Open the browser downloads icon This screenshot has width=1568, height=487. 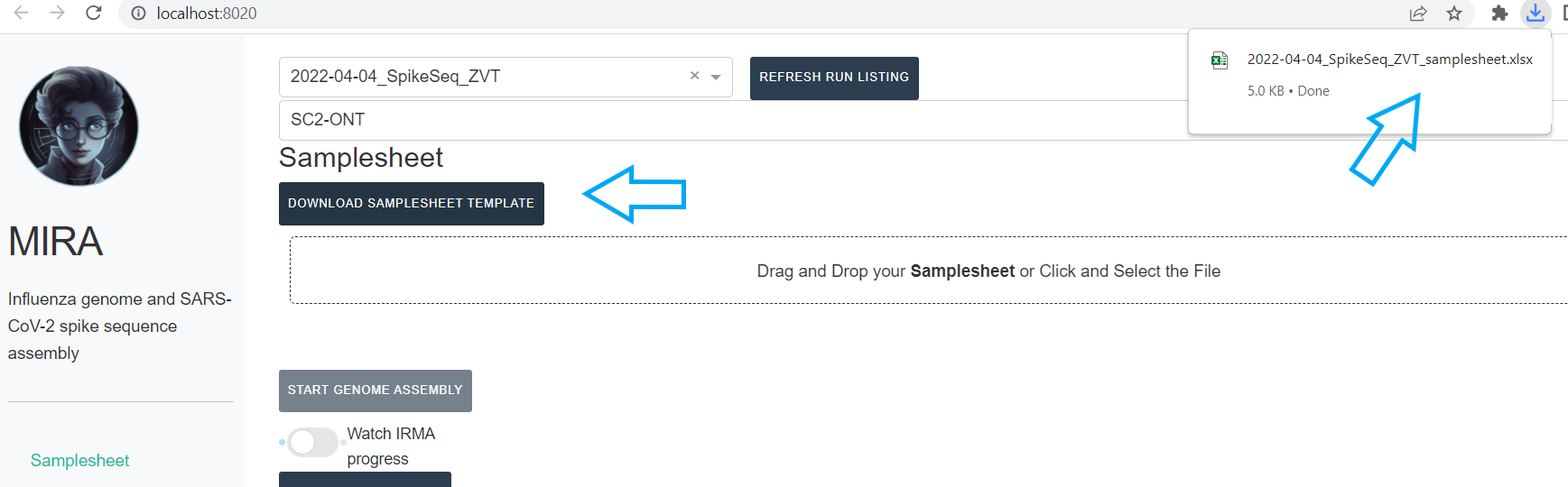[1535, 14]
